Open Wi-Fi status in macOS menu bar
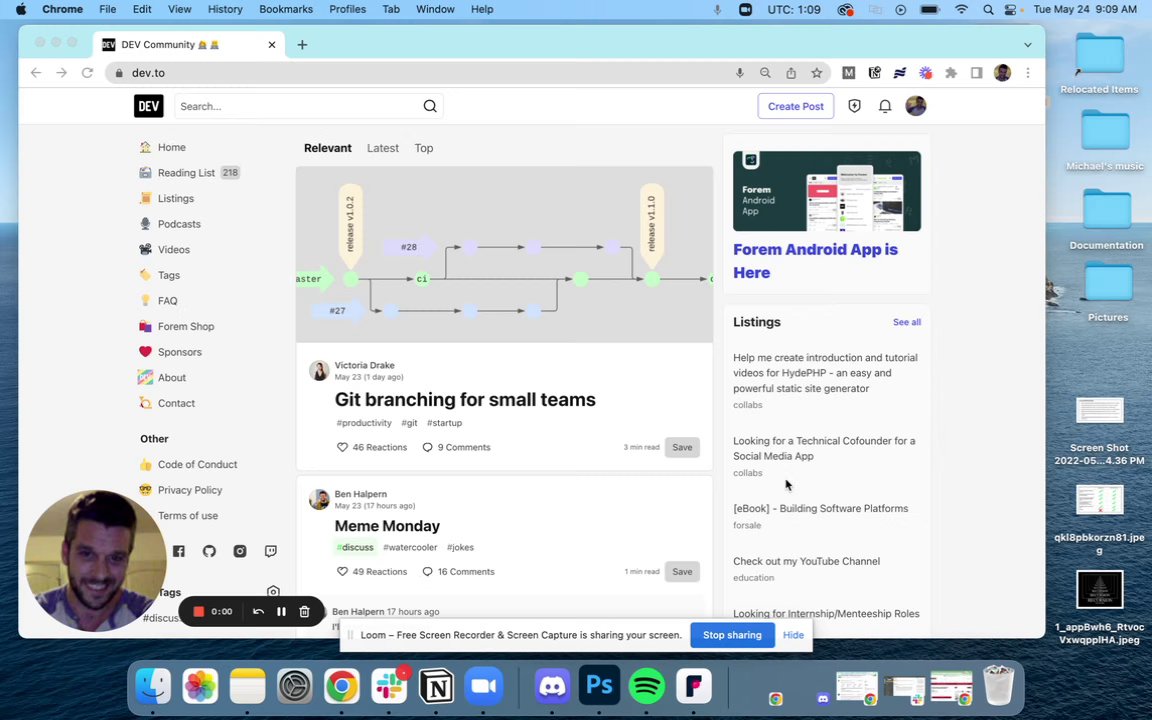 pos(961,10)
